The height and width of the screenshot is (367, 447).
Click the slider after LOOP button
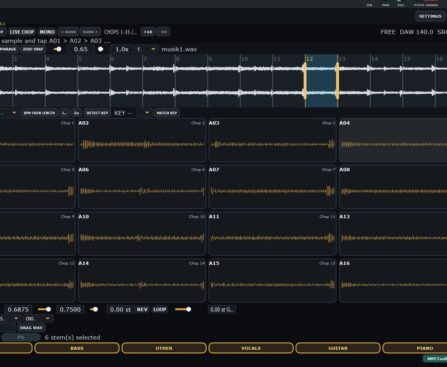click(x=183, y=310)
